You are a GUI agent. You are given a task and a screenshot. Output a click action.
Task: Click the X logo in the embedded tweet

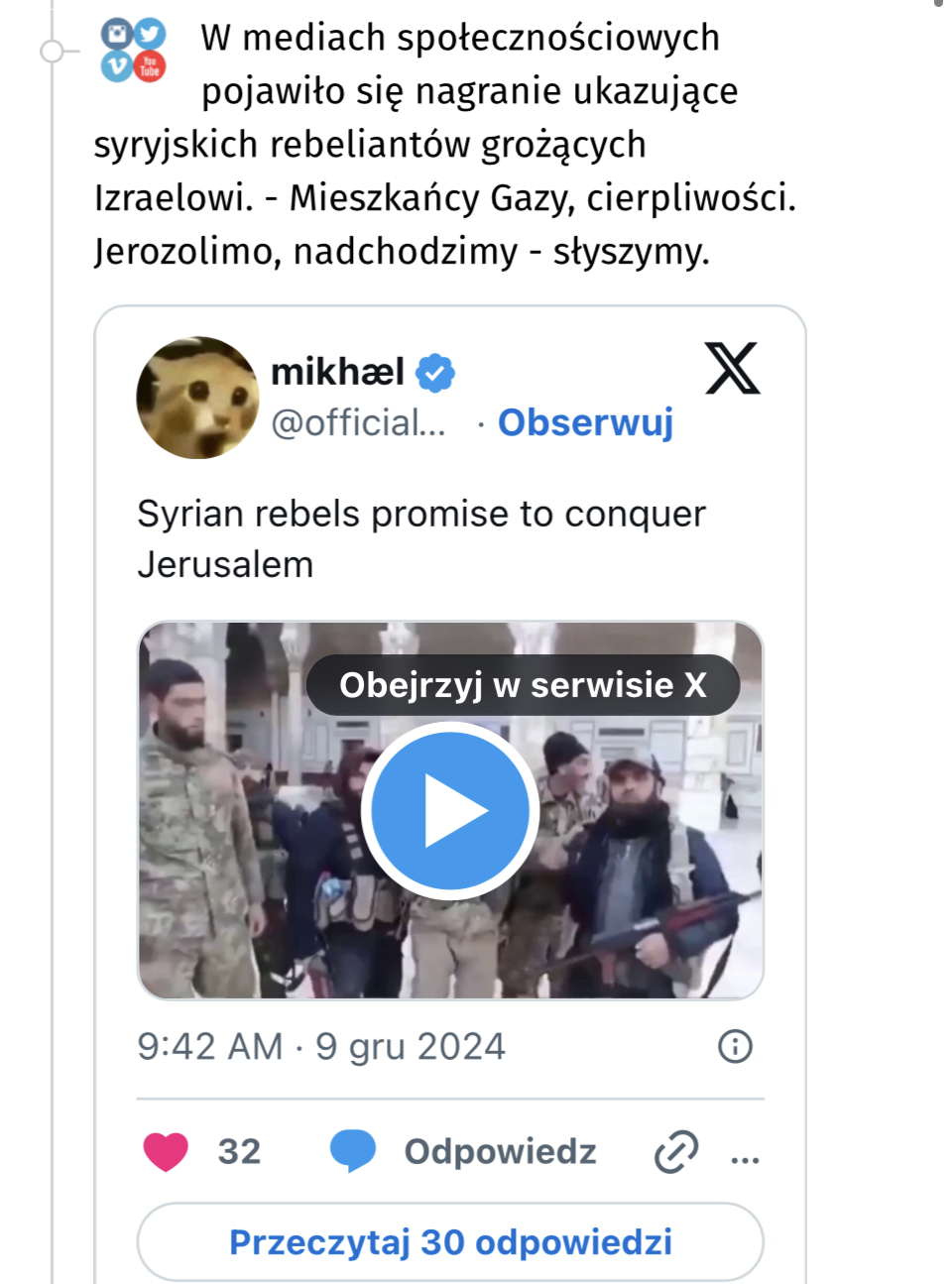point(732,369)
